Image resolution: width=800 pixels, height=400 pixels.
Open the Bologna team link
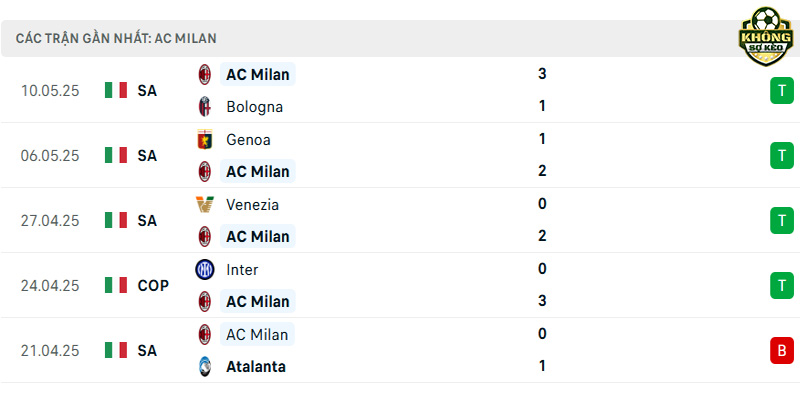pos(254,107)
